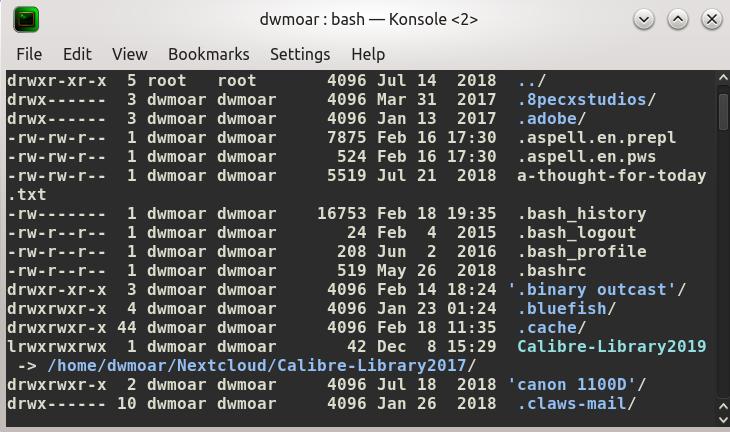Image resolution: width=730 pixels, height=432 pixels.
Task: Open the File menu
Action: [x=29, y=54]
